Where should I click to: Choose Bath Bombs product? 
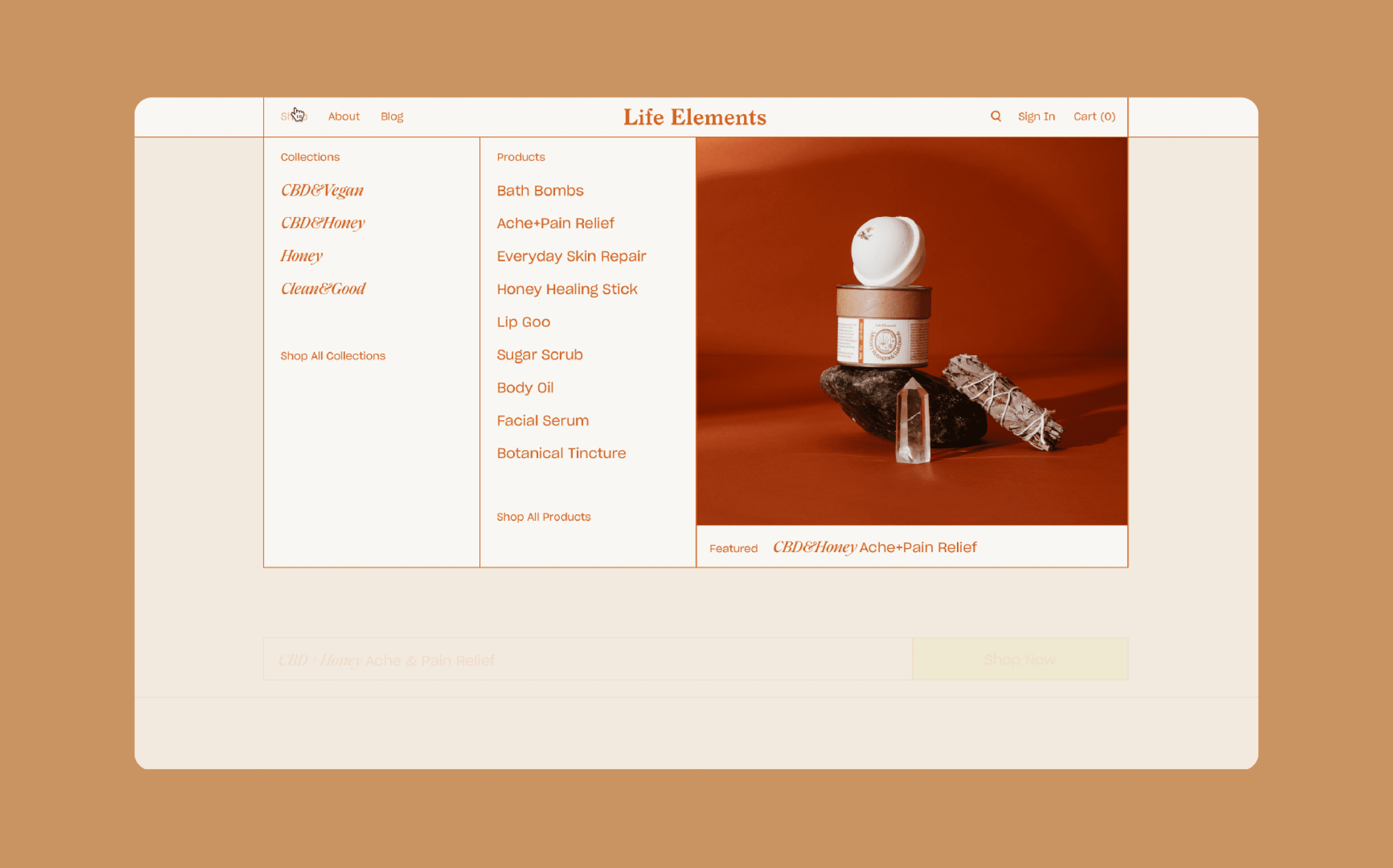point(540,191)
